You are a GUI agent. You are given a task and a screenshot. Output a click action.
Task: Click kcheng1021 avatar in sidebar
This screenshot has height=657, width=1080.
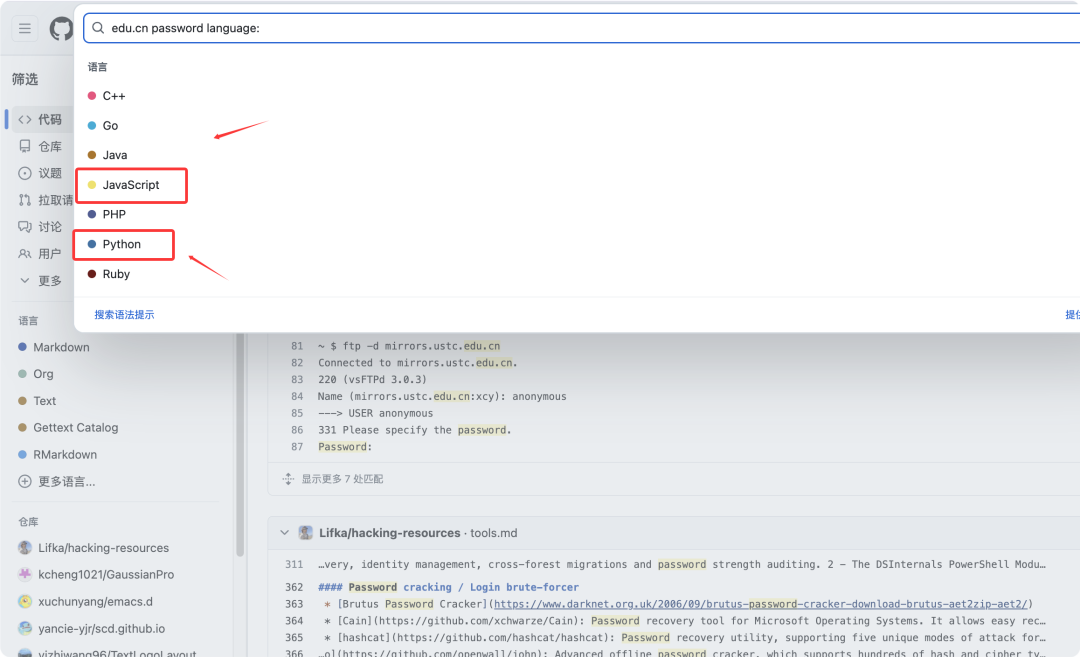25,574
